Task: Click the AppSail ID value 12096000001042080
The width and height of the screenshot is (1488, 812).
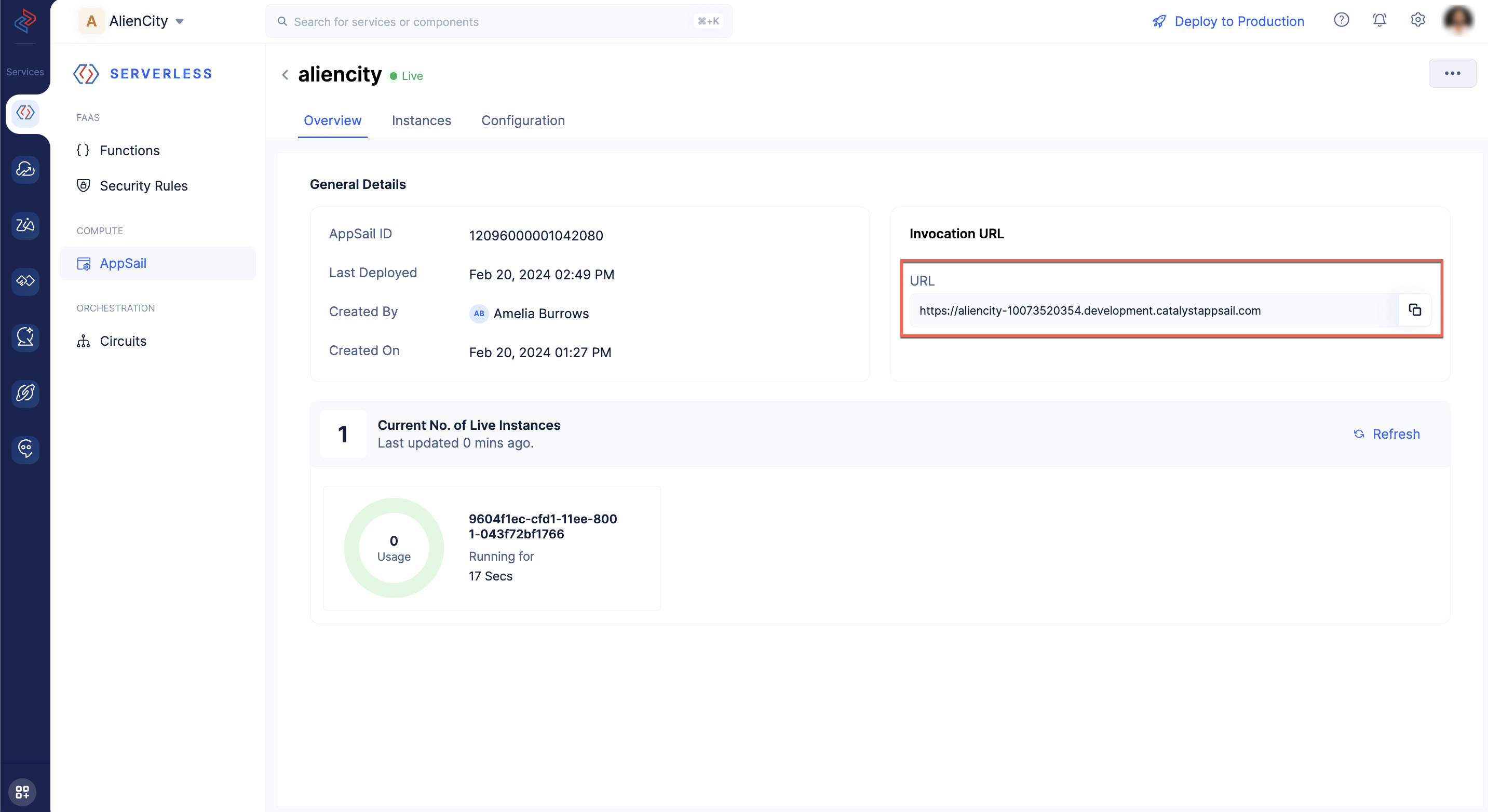Action: coord(536,236)
